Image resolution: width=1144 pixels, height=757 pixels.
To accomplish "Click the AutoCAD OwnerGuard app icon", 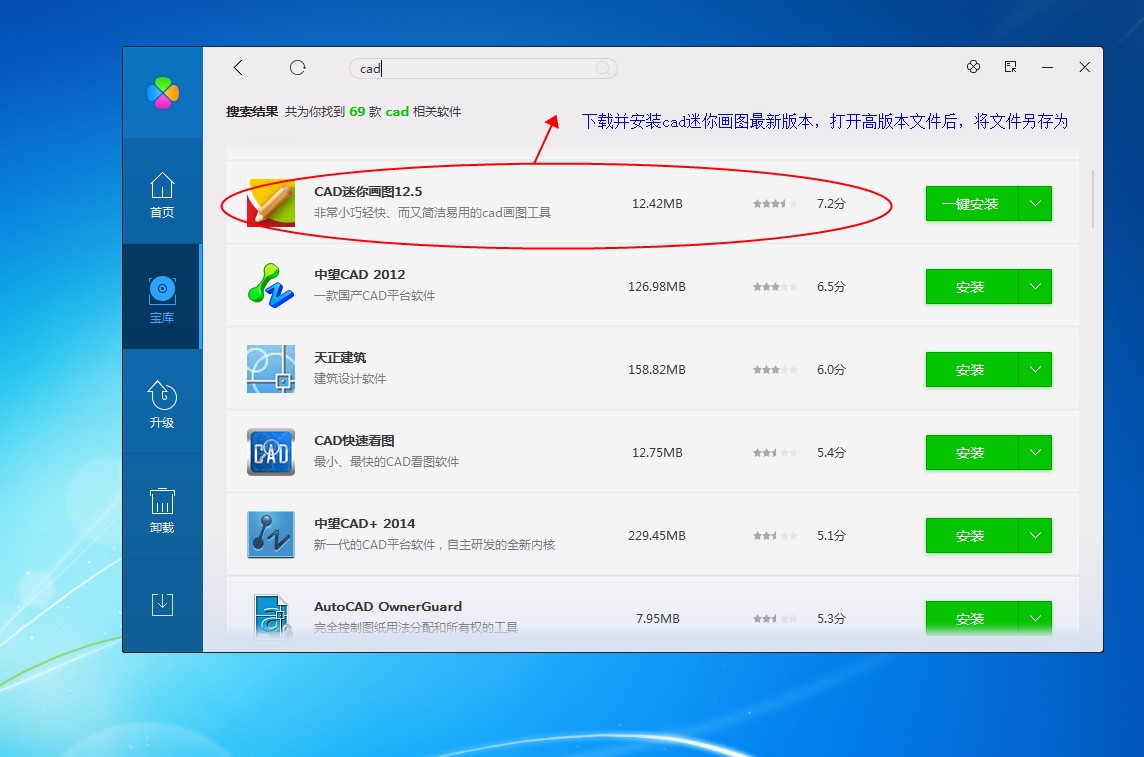I will coord(271,616).
